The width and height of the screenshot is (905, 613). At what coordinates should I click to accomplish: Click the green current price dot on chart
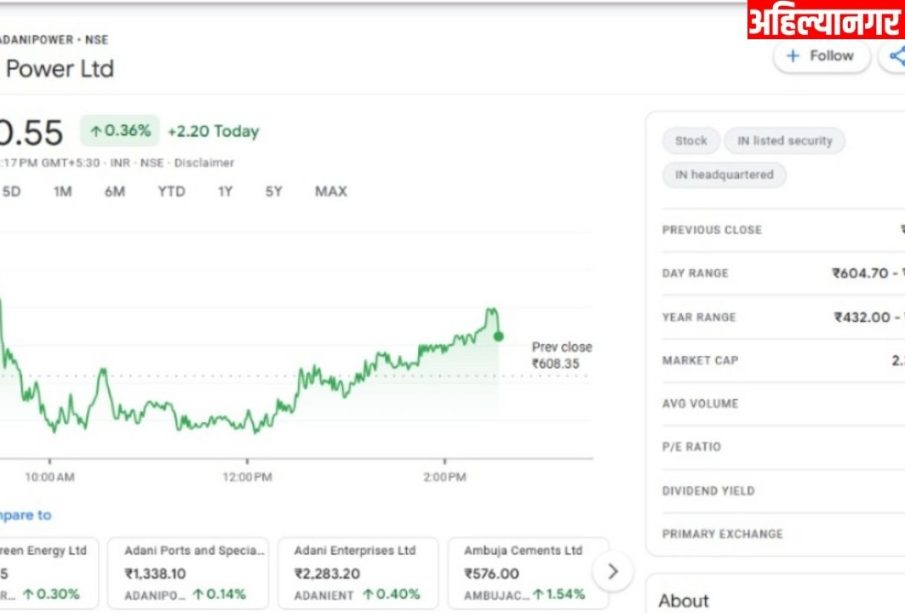coord(498,336)
